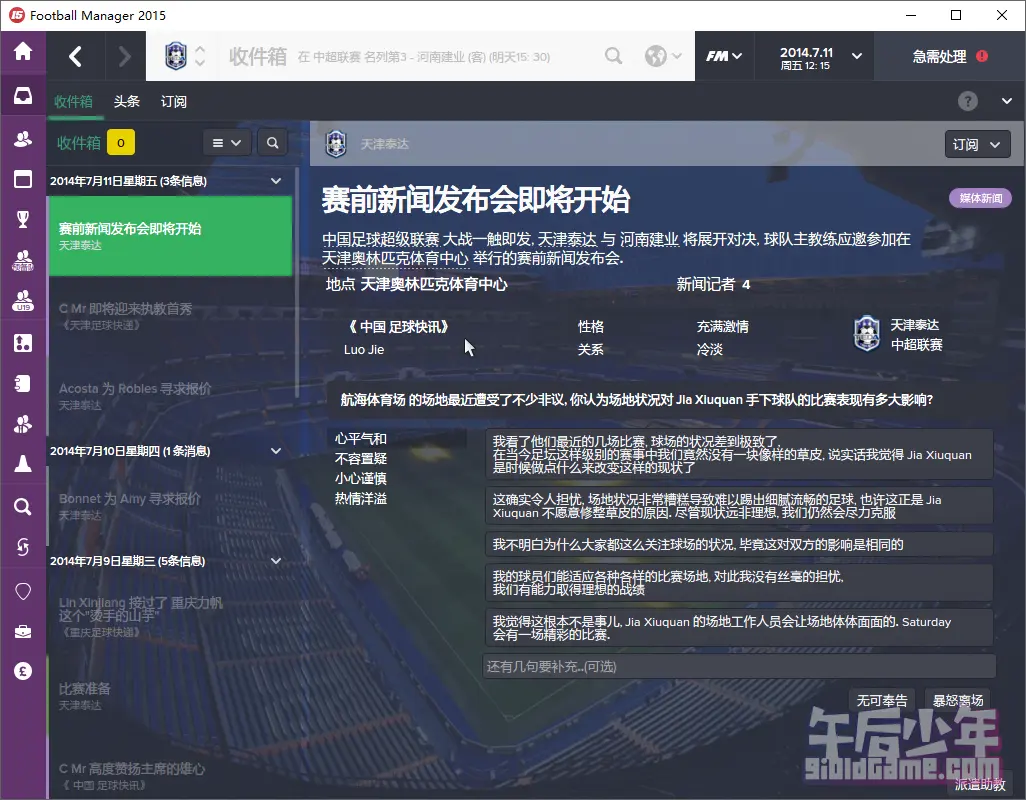The width and height of the screenshot is (1026, 800).
Task: Click the 无可奉告 button
Action: click(x=881, y=701)
